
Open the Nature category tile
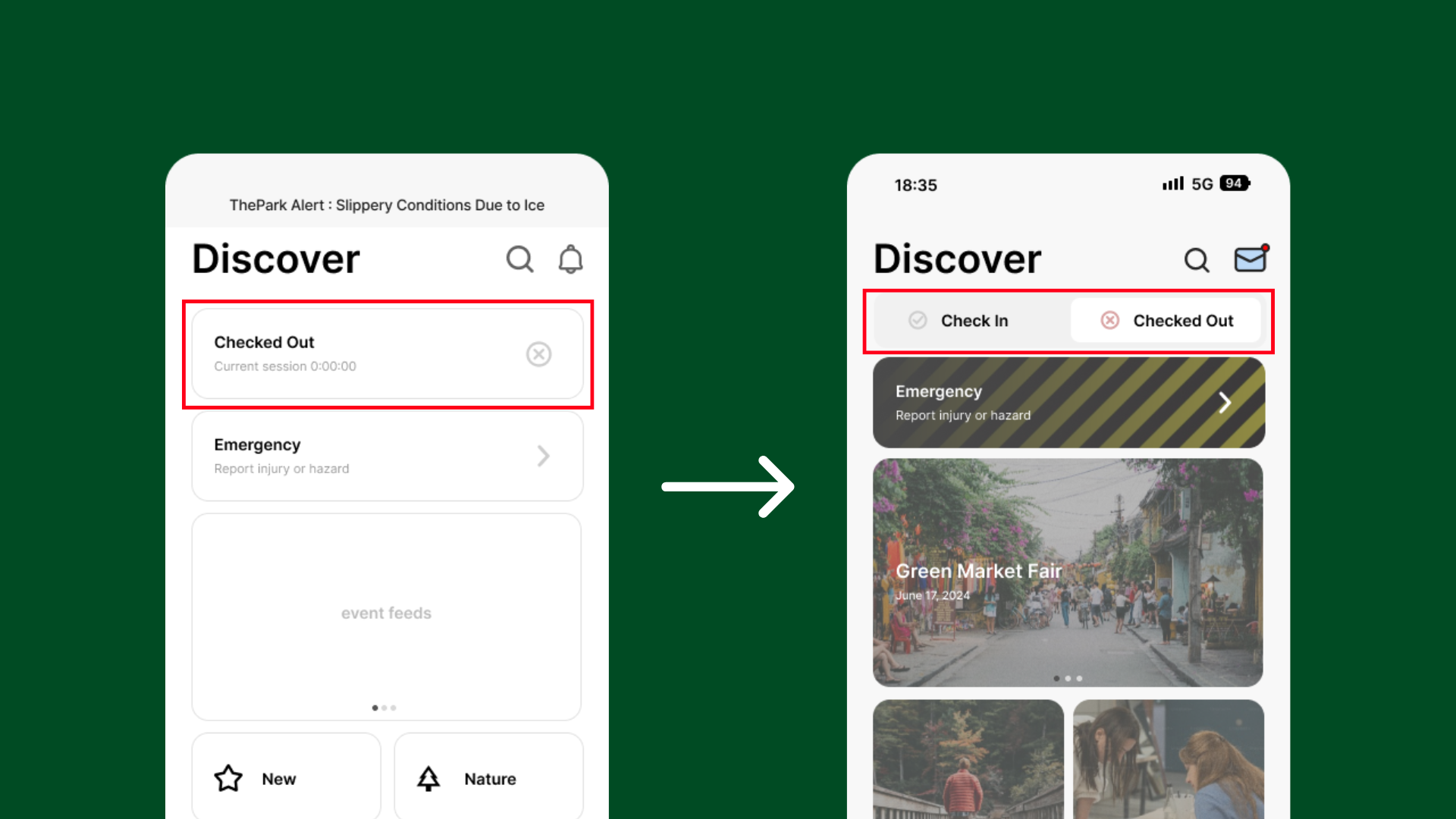point(488,776)
